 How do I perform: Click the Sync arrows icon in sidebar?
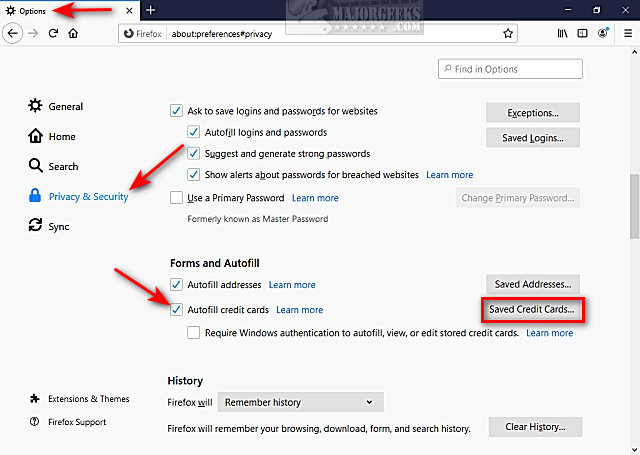pos(35,225)
